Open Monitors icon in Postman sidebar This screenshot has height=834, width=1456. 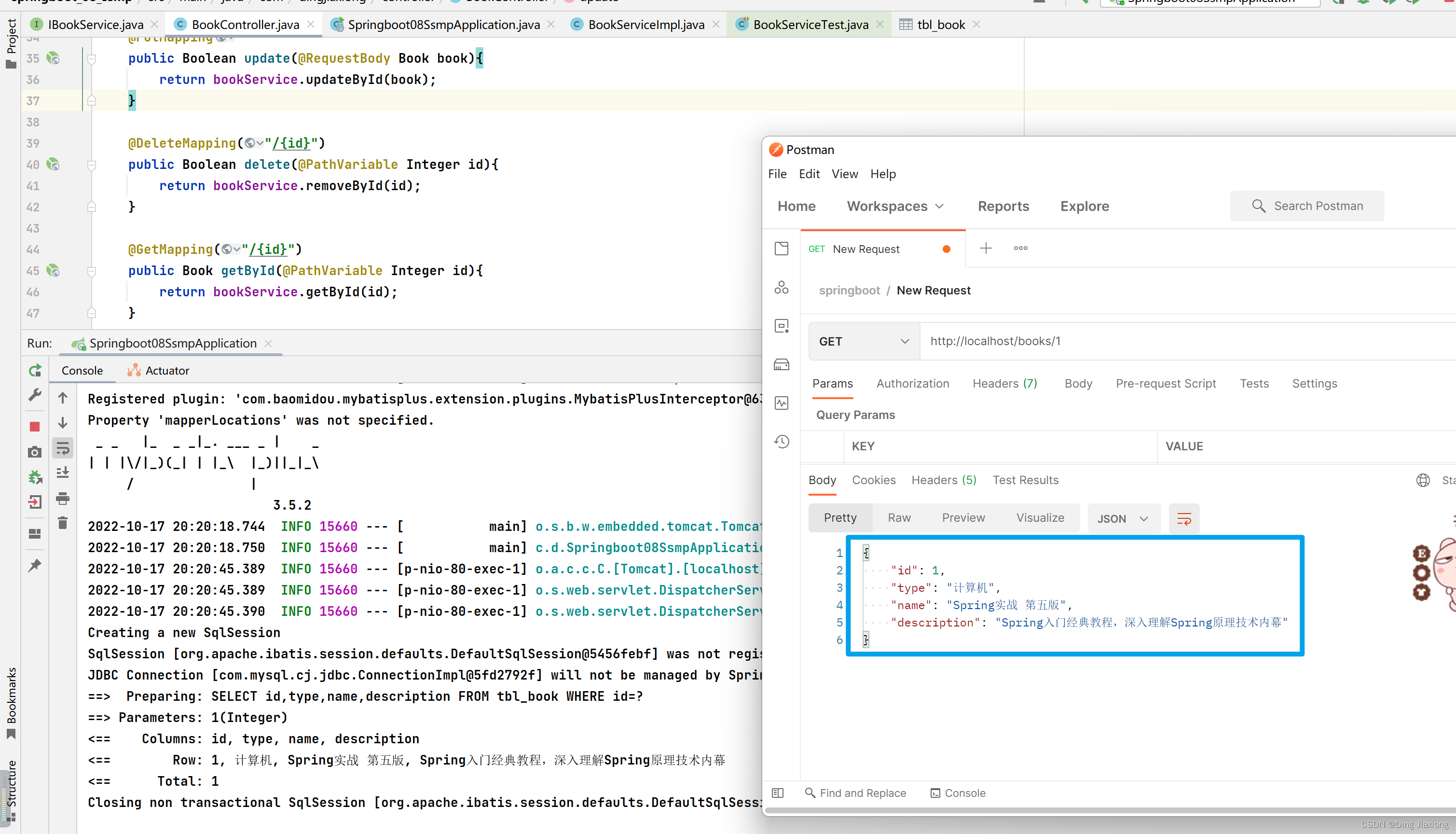782,403
